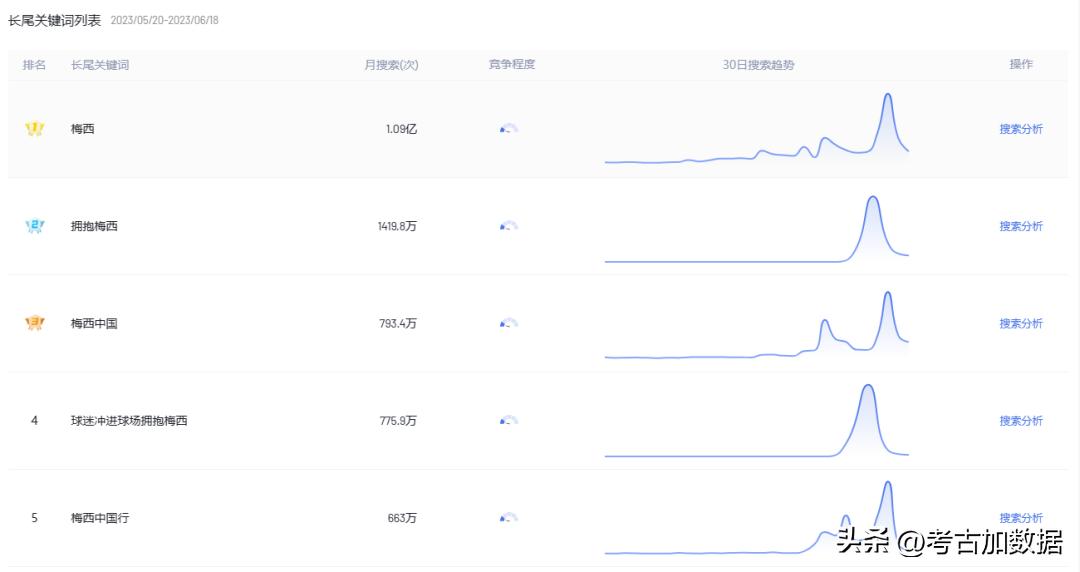Click the 30日搜索趋势 column header
Screen dimensions: 1080x572
tap(758, 65)
